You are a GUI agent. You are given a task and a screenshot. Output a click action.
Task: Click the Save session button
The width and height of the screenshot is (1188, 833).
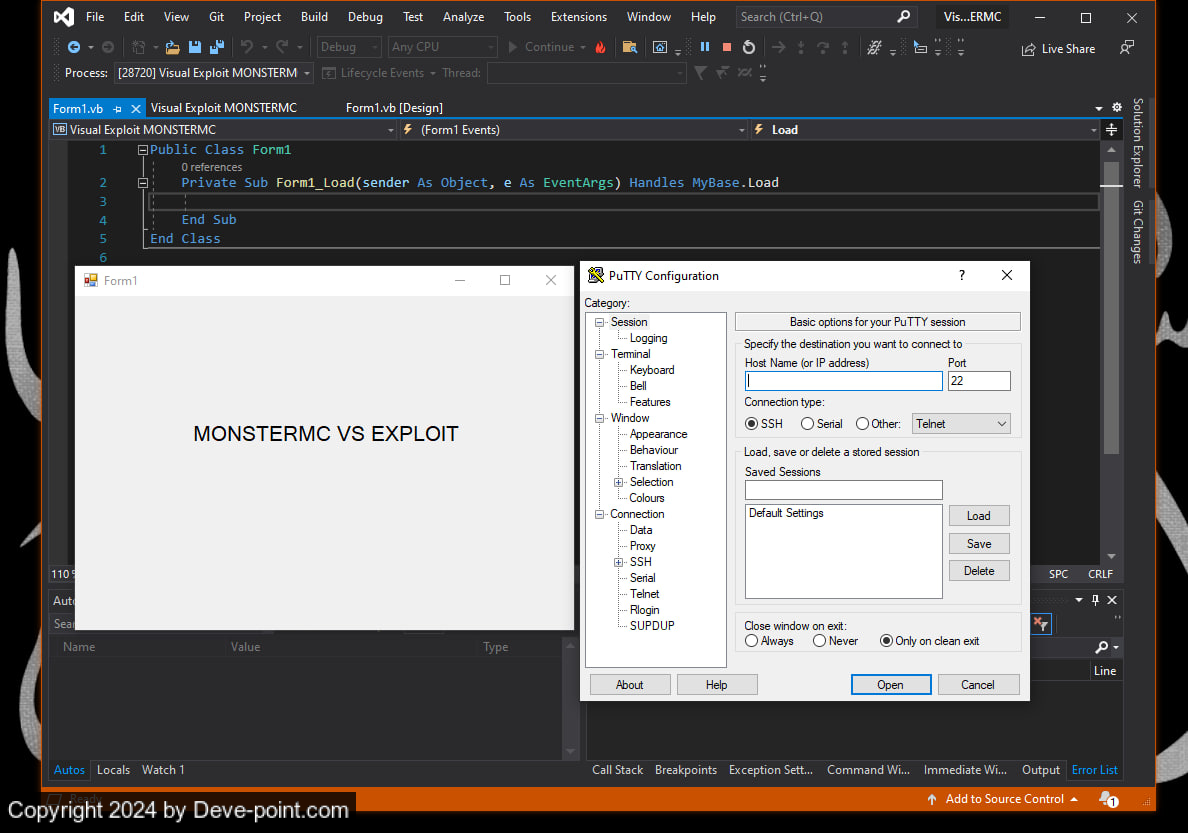[979, 544]
